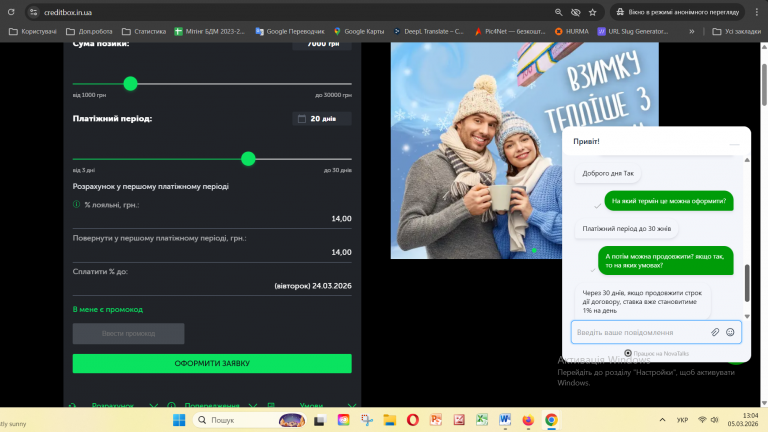Click Працює на NovaTalks link

point(656,353)
